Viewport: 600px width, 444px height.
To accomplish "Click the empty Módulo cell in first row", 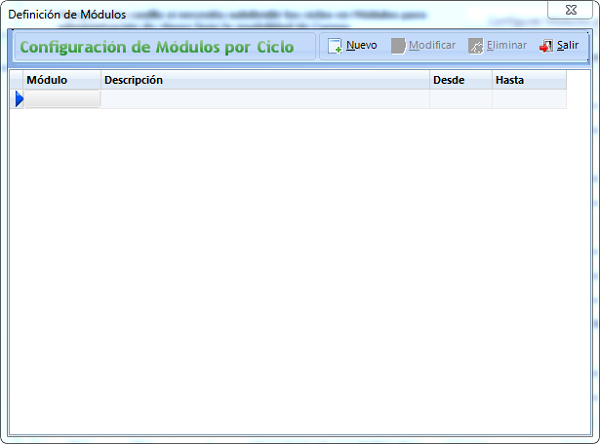I will pyautogui.click(x=62, y=99).
